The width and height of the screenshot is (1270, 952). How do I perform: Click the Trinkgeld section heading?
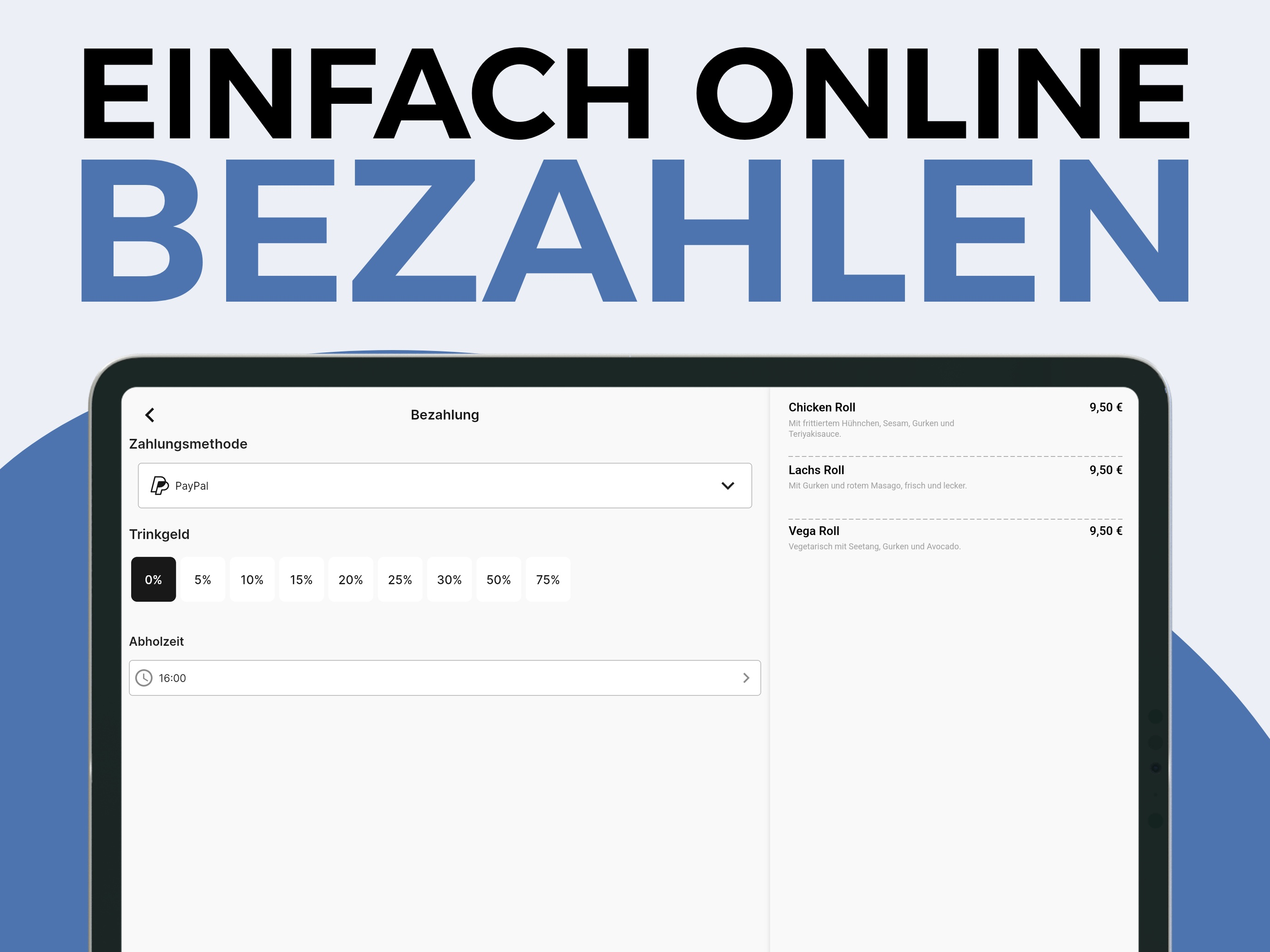click(x=159, y=534)
